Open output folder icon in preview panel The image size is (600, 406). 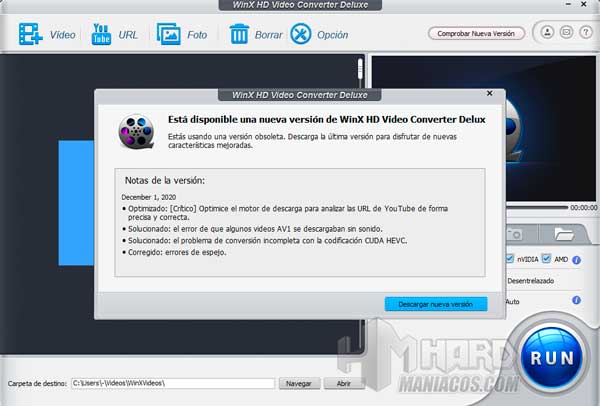(564, 233)
